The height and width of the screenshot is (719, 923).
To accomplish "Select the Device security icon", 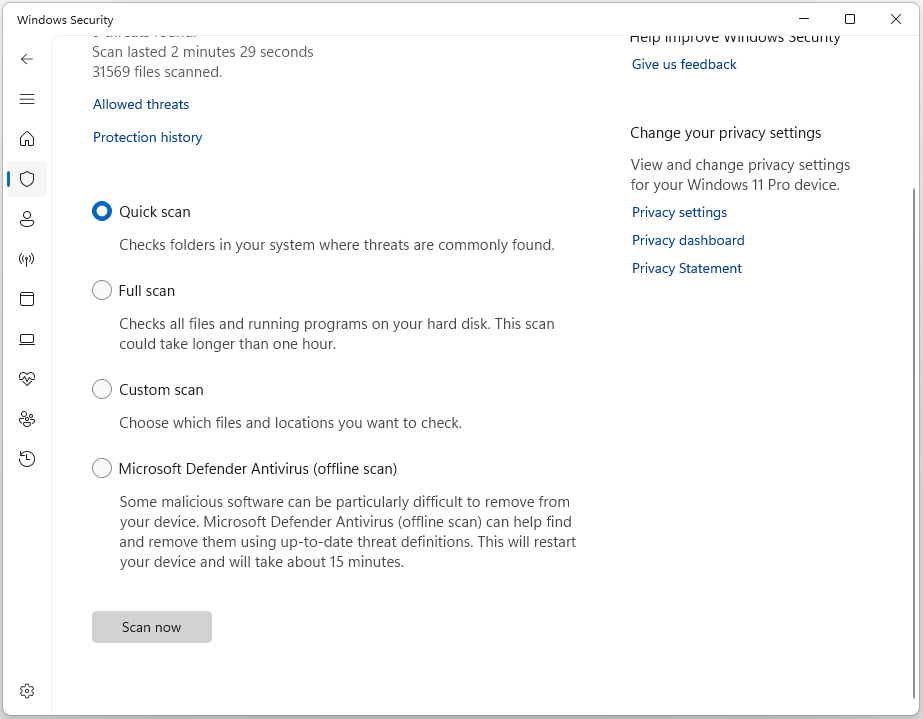I will (27, 339).
